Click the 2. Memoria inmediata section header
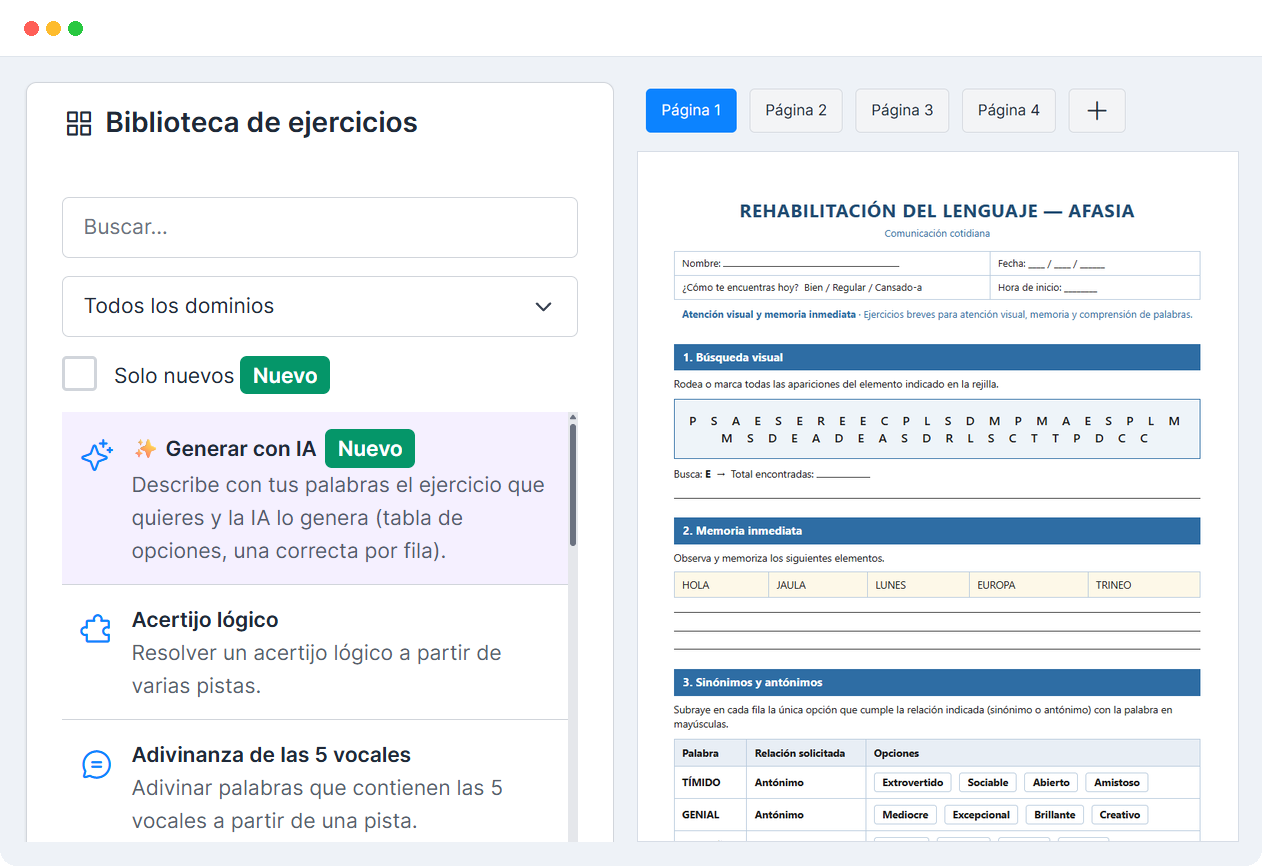The height and width of the screenshot is (866, 1262). pyautogui.click(x=937, y=530)
